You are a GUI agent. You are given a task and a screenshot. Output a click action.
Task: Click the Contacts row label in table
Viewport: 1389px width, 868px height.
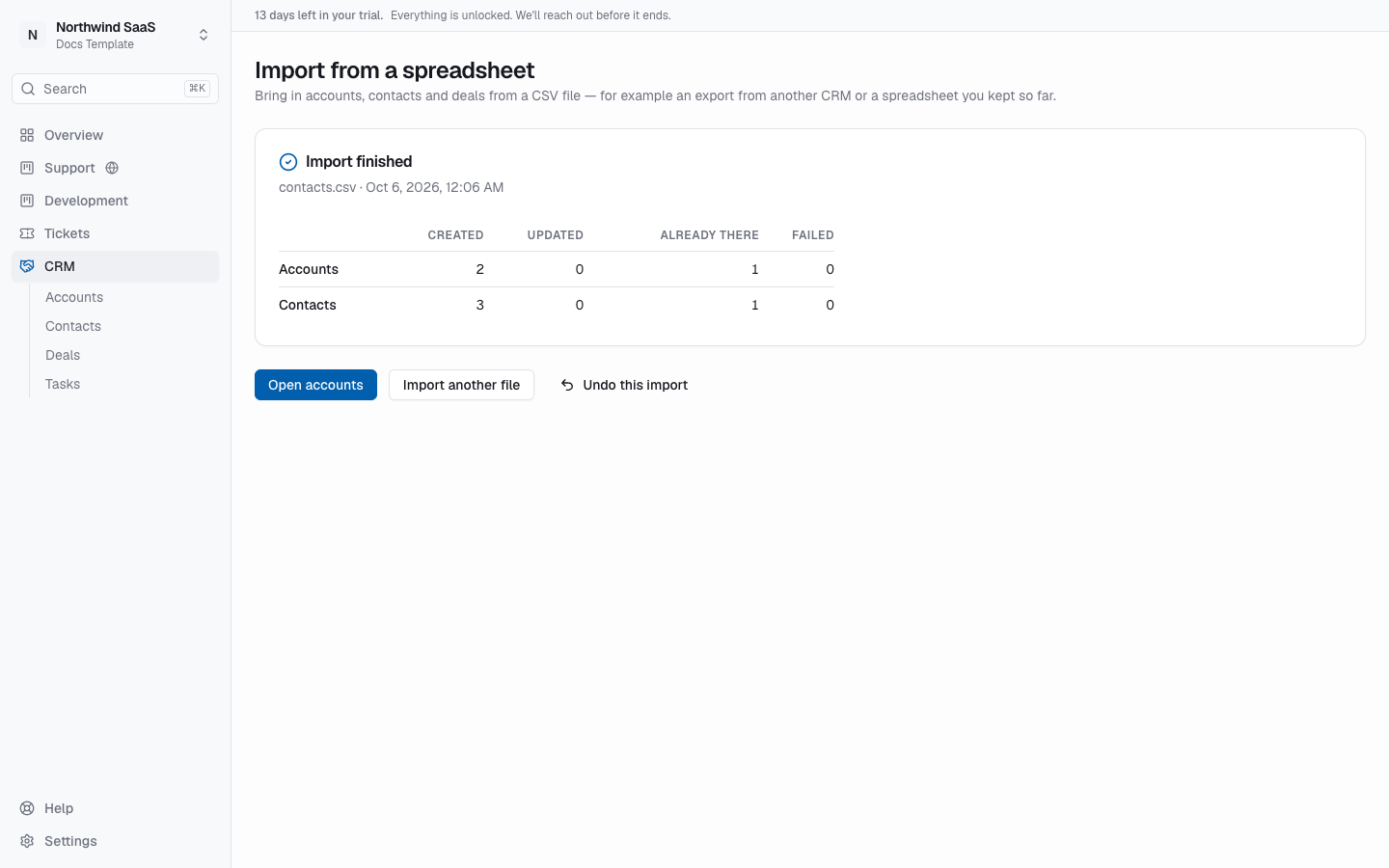click(308, 305)
